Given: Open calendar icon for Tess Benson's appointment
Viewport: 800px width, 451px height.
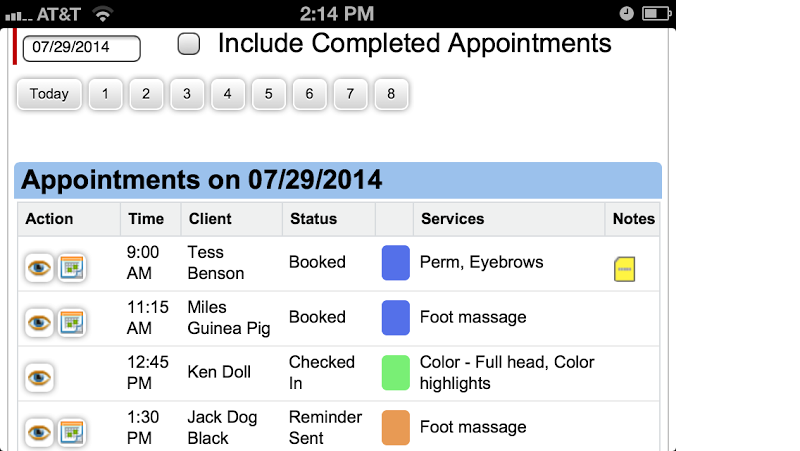Looking at the screenshot, I should [71, 268].
